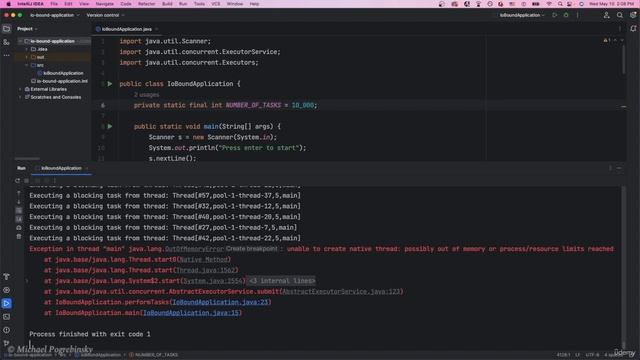Open the io-bound-application project dropdown
Screen dimensions: 640x360
pos(55,15)
